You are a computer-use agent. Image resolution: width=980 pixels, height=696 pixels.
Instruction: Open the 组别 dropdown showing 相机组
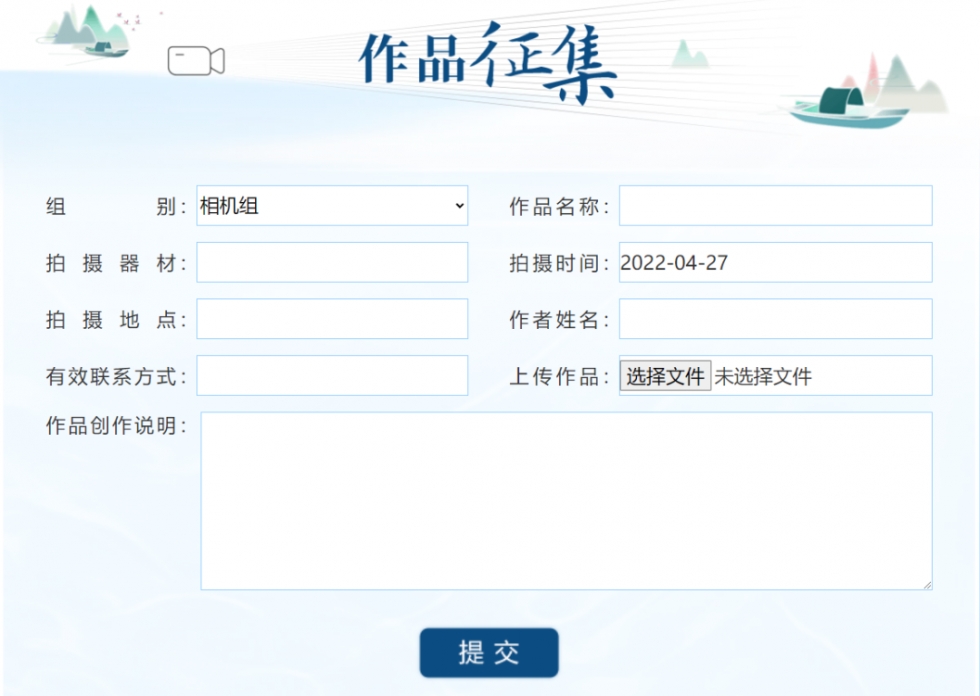point(332,206)
